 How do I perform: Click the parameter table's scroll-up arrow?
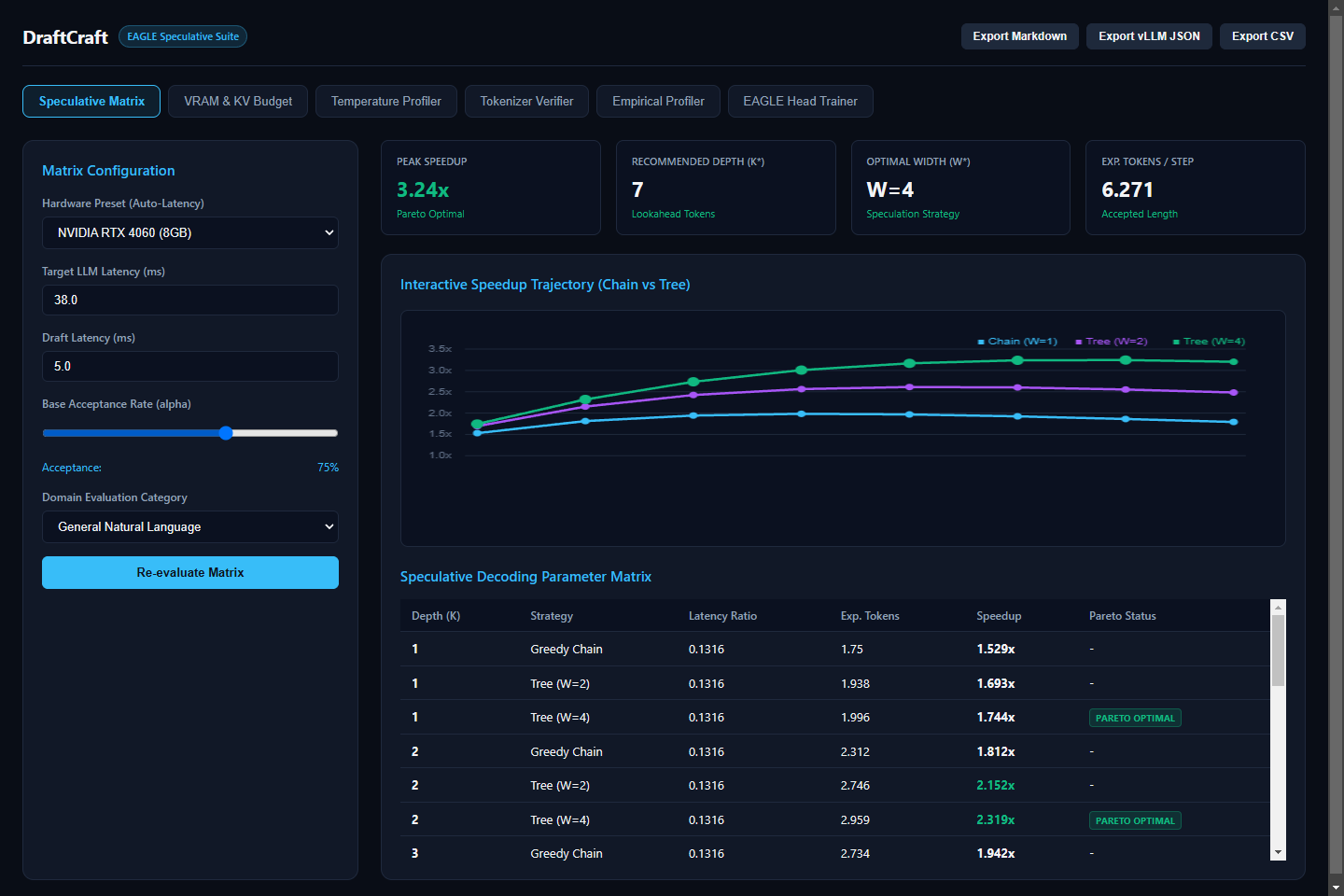tap(1278, 607)
